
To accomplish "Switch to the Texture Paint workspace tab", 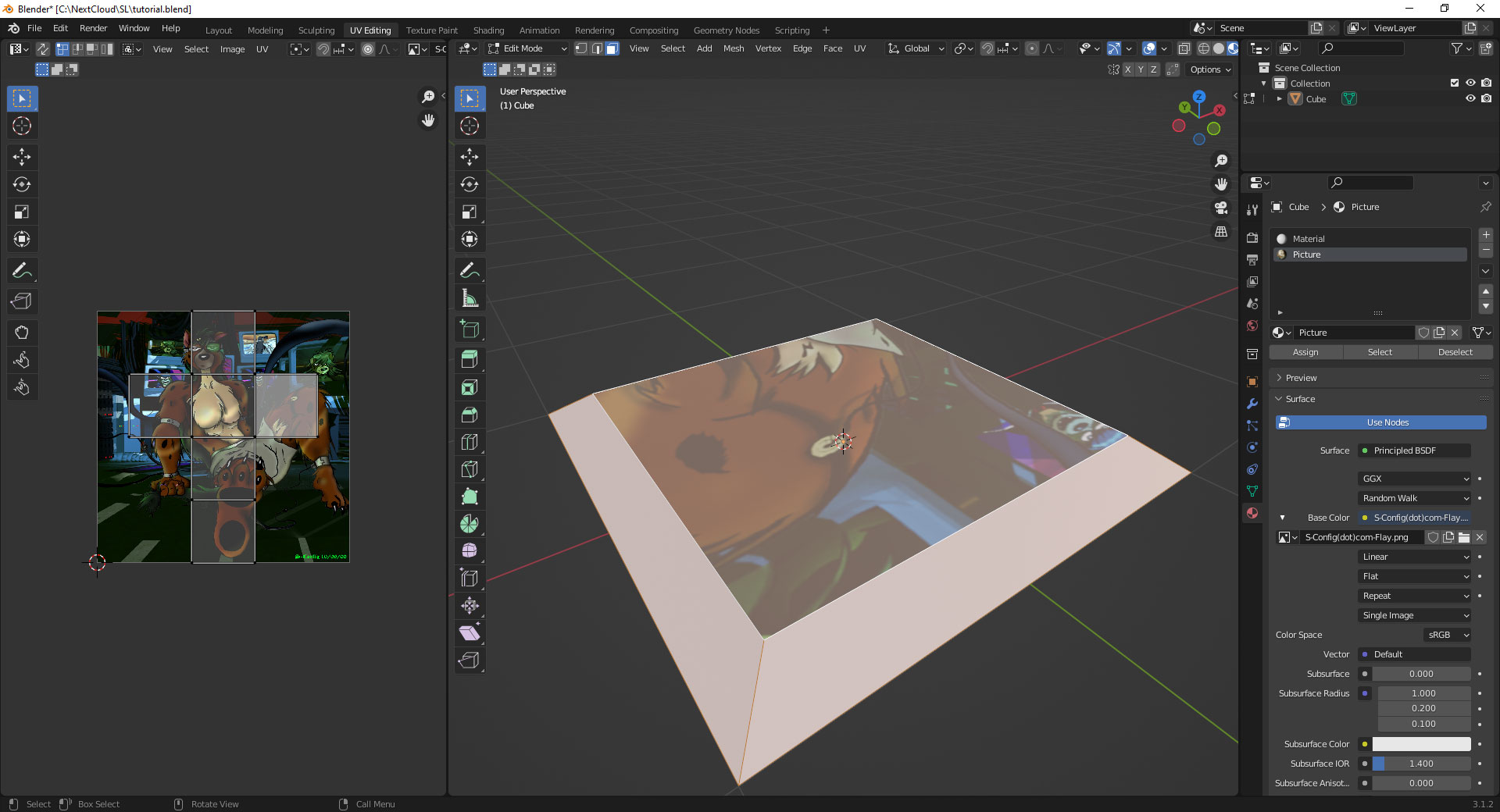I will [431, 30].
